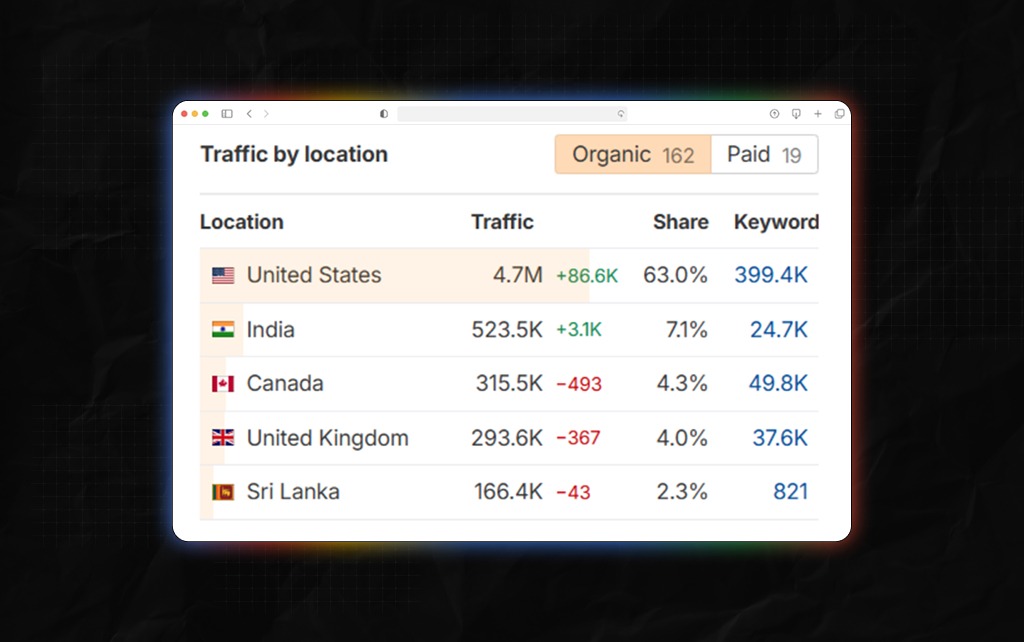Select the Sri Lanka flag icon

[x=223, y=492]
